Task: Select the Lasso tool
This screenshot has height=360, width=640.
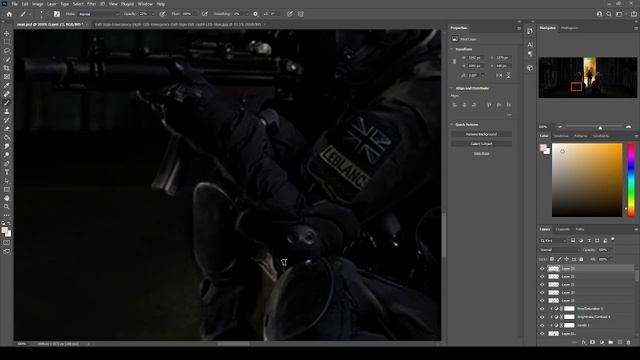Action: (7, 51)
